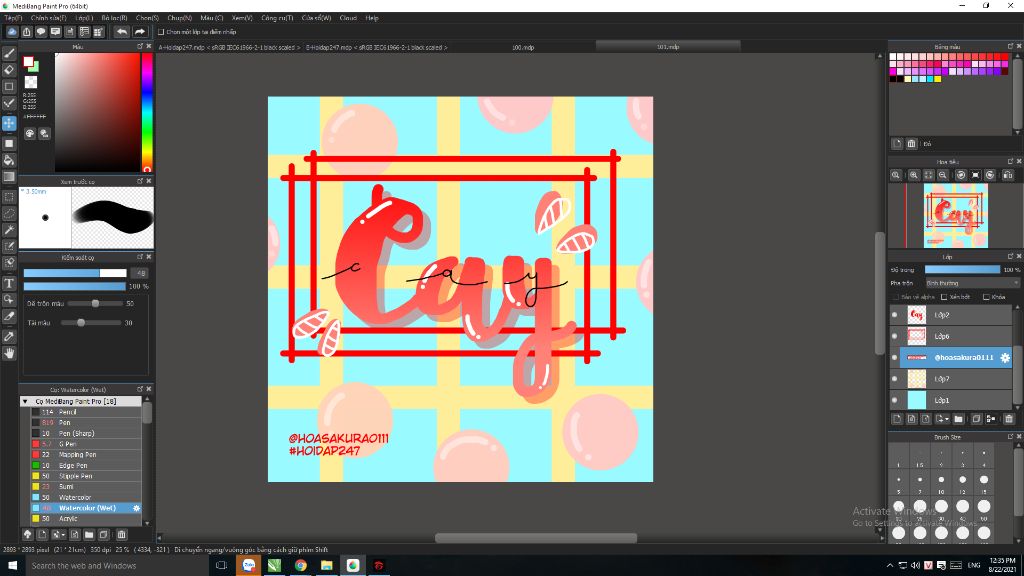The width and height of the screenshot is (1024, 576).
Task: Select the Move tool
Action: point(9,123)
